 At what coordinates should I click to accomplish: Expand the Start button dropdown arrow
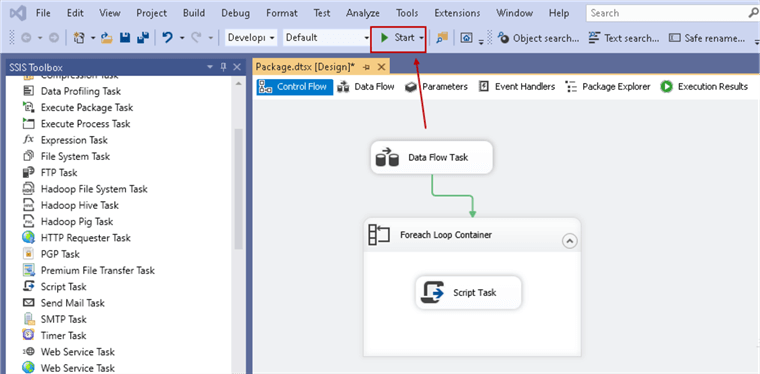point(422,38)
